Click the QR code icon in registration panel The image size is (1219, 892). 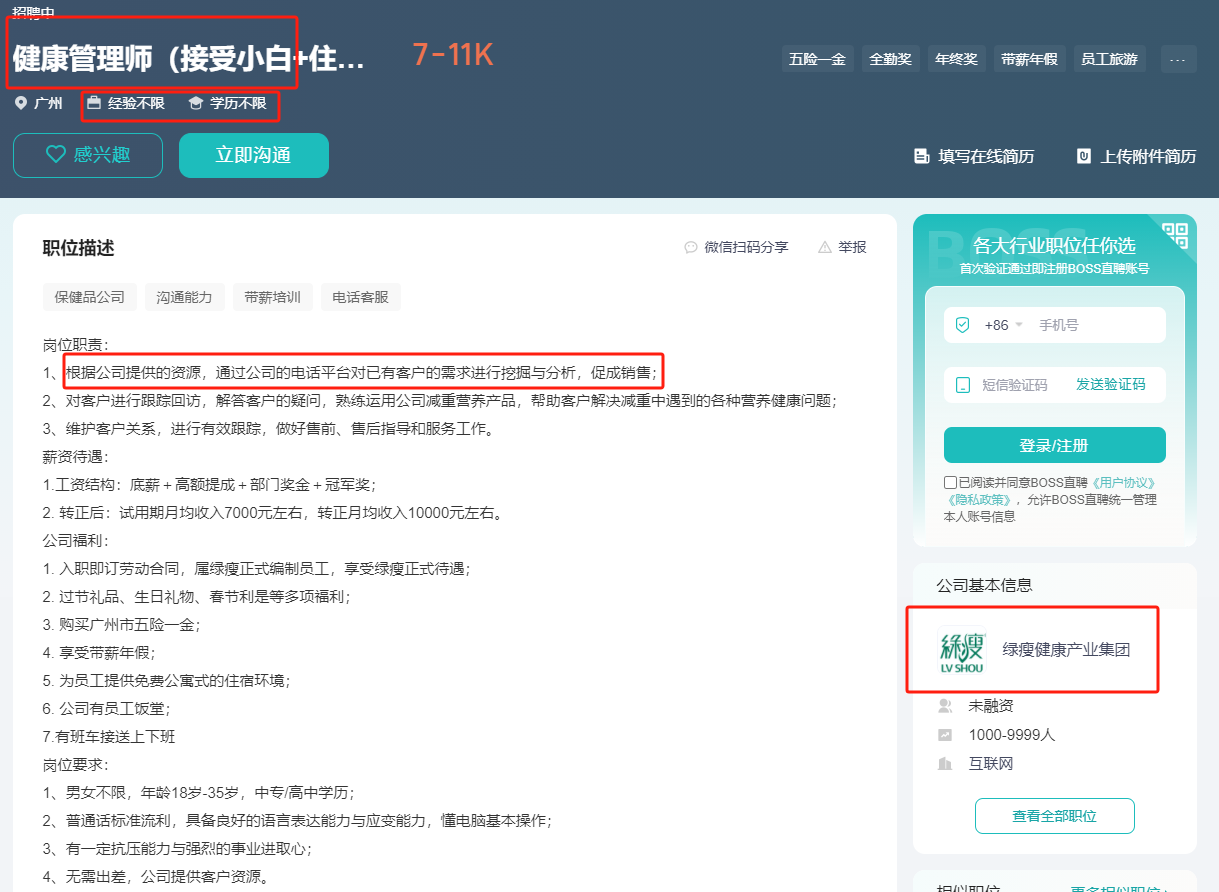click(1175, 236)
